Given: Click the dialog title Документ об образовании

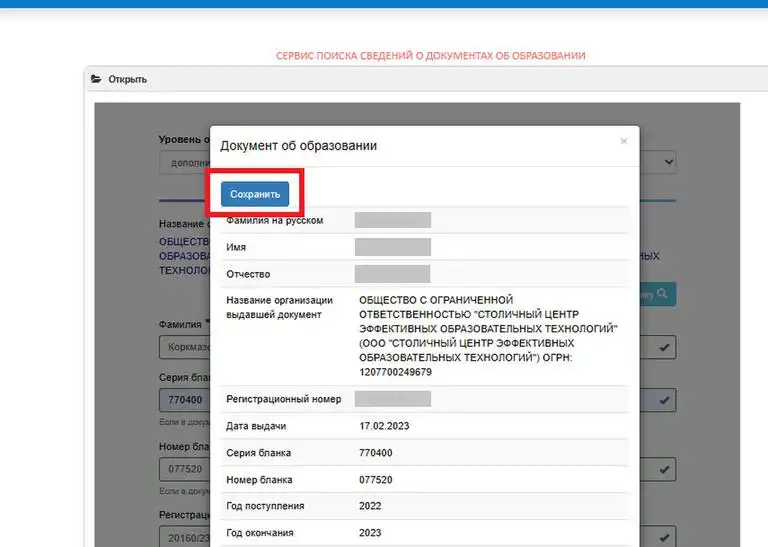Looking at the screenshot, I should (x=298, y=145).
